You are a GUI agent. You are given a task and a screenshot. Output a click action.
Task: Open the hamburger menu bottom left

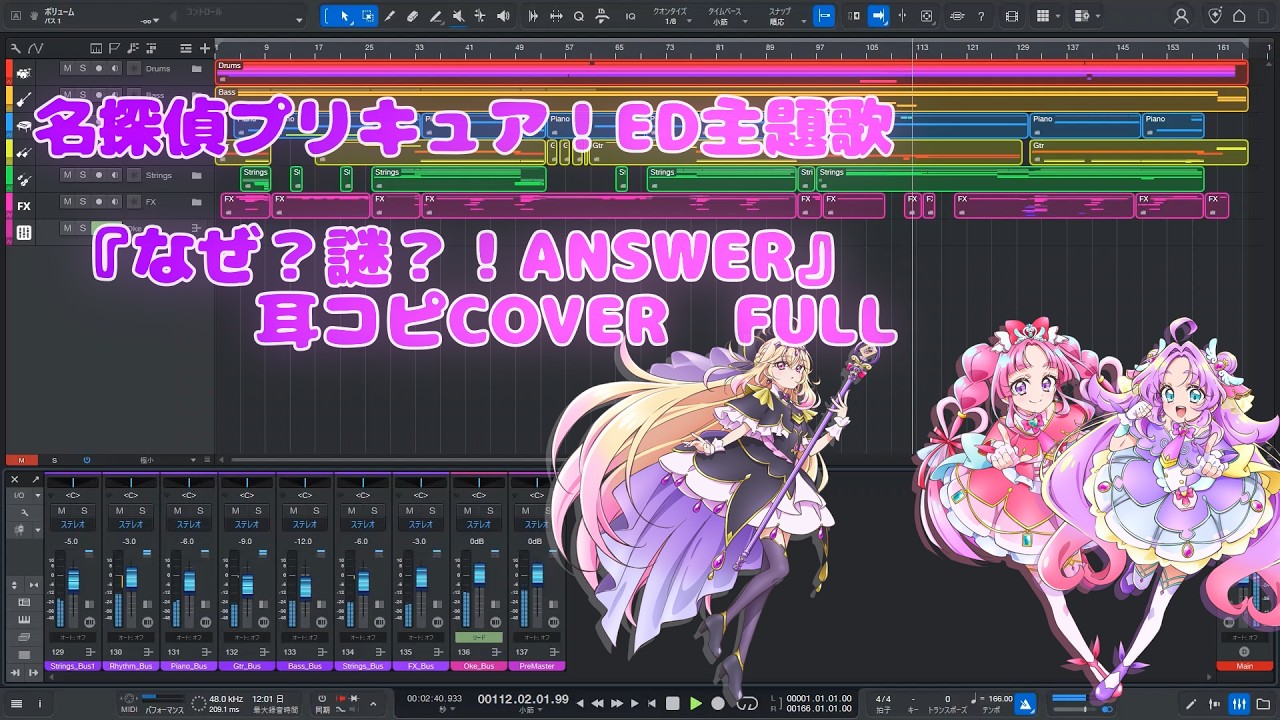click(16, 704)
